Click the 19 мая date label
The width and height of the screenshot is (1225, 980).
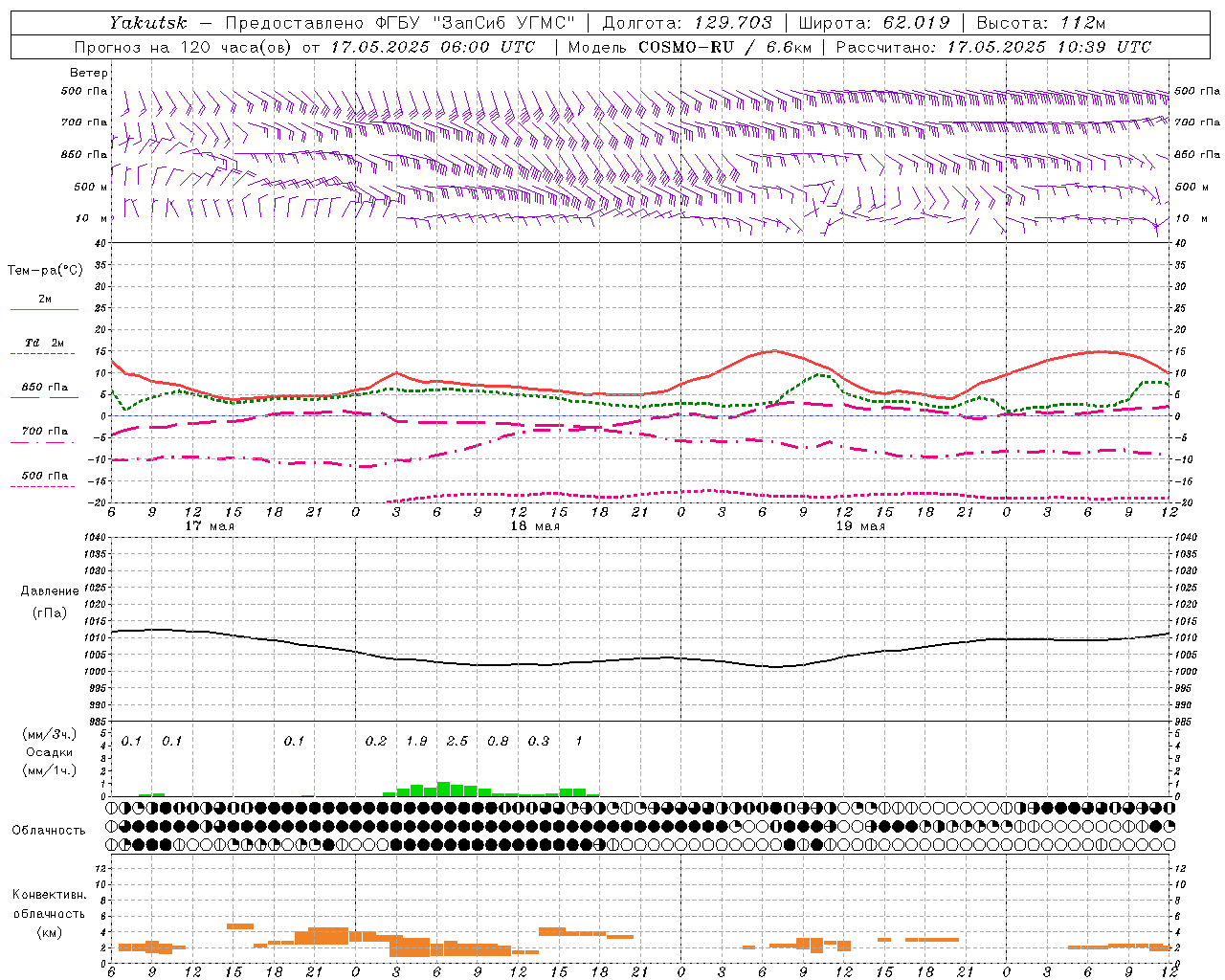[860, 526]
